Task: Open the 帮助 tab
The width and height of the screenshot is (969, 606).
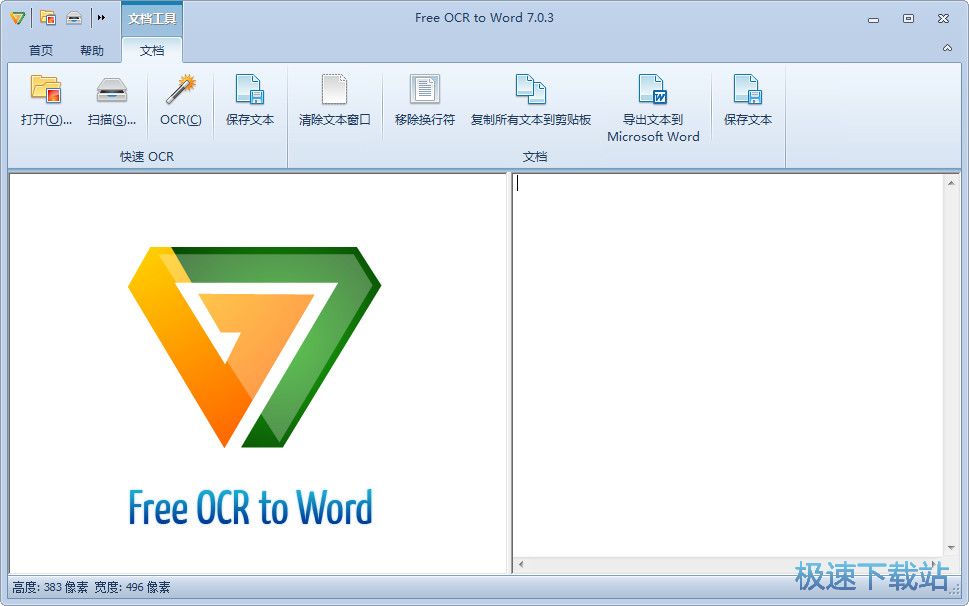Action: coord(93,49)
